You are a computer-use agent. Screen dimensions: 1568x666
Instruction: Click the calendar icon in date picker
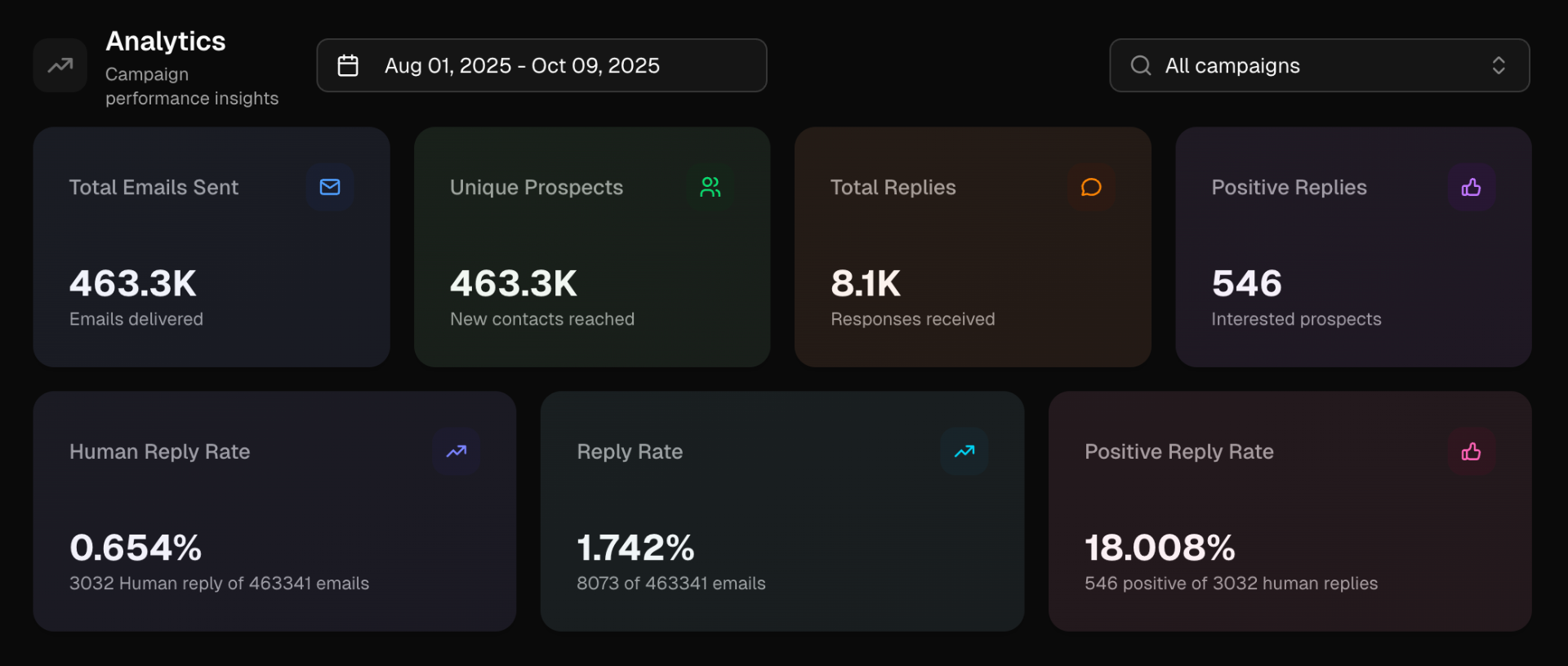(x=348, y=65)
